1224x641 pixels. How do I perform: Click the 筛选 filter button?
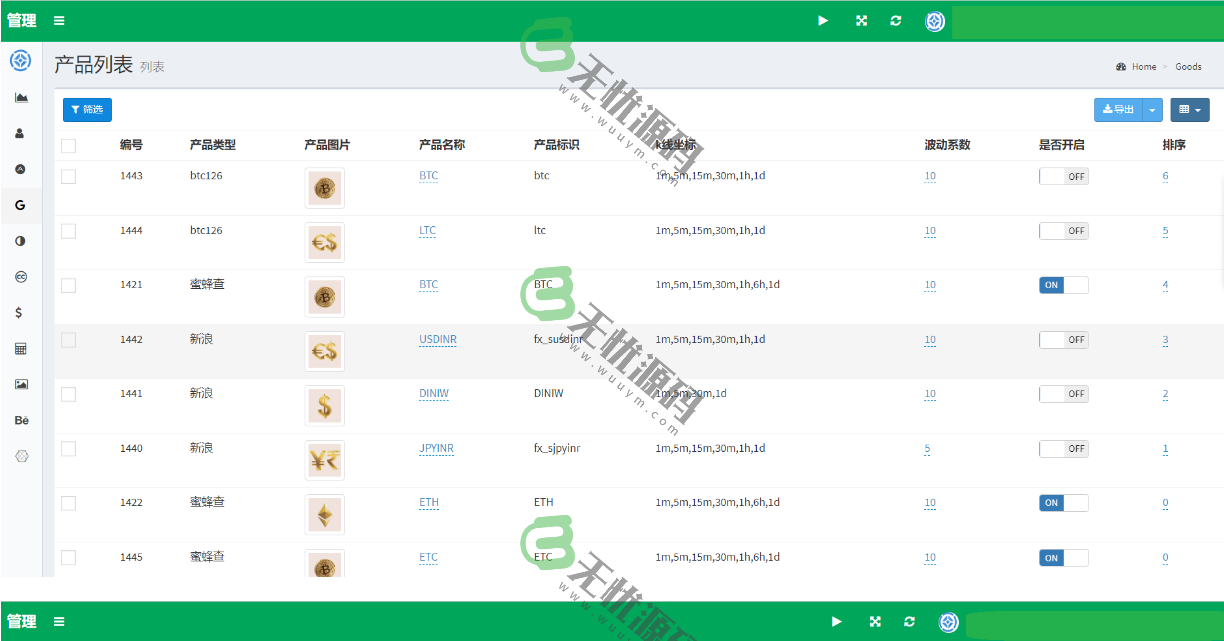[x=87, y=110]
